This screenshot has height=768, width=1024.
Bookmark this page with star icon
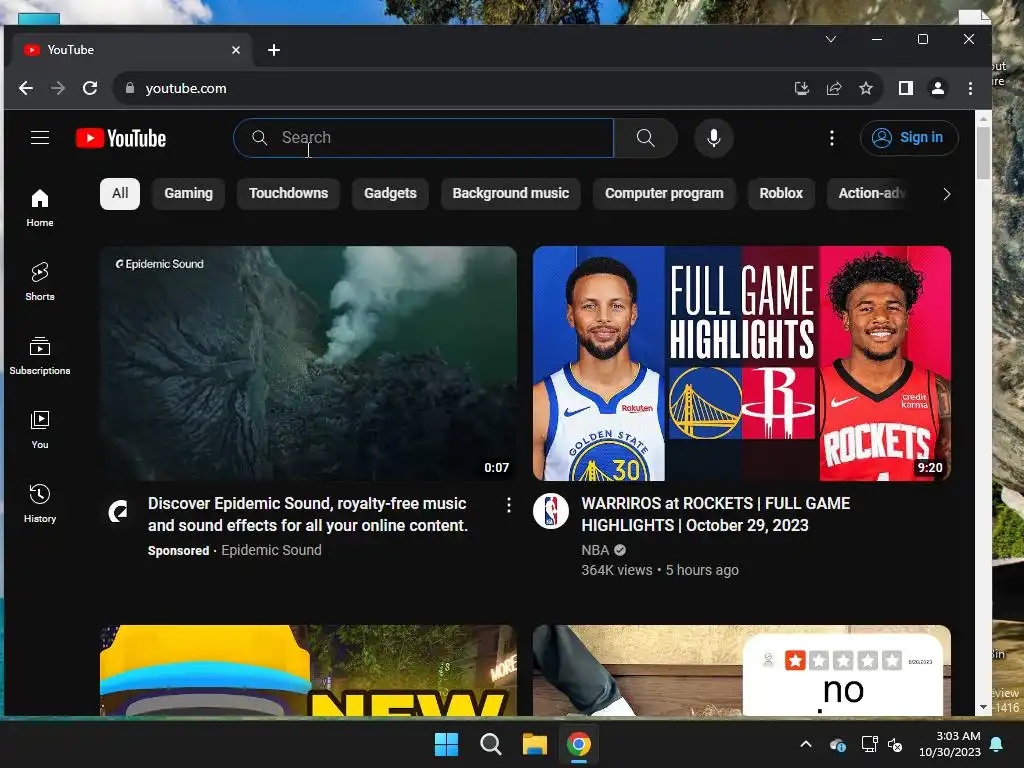tap(866, 88)
